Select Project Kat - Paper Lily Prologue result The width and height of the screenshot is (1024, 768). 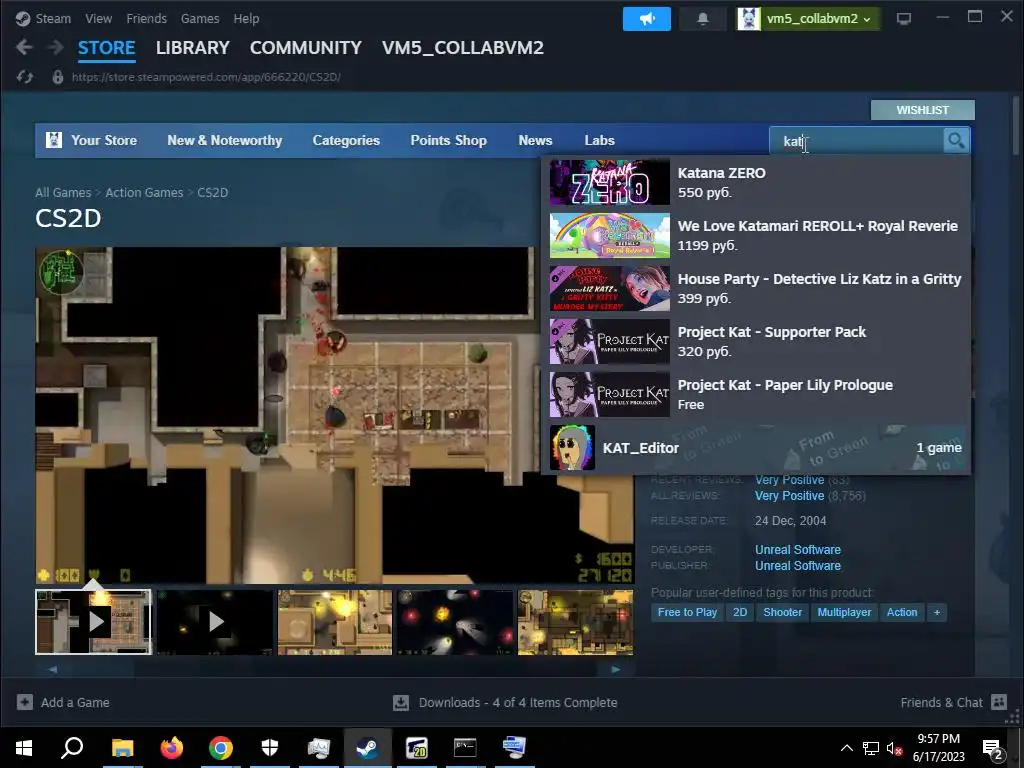coord(756,394)
